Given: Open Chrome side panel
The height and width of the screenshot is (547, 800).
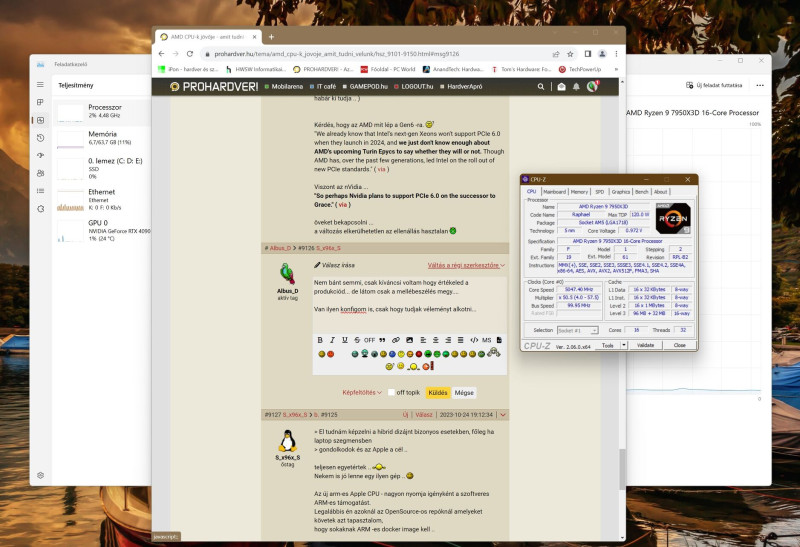Looking at the screenshot, I should 588,54.
